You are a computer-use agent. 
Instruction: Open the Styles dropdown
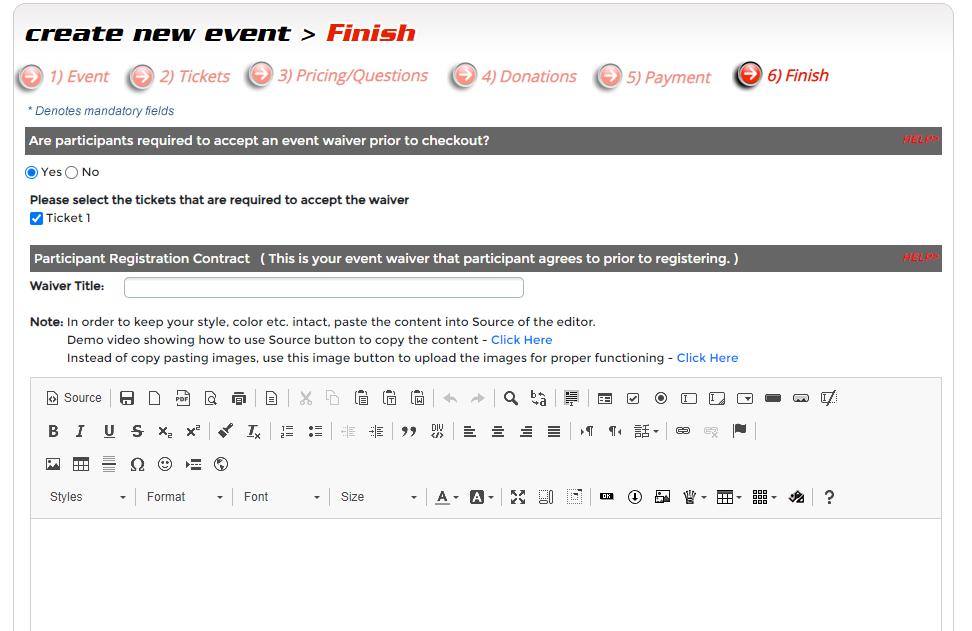click(x=88, y=497)
